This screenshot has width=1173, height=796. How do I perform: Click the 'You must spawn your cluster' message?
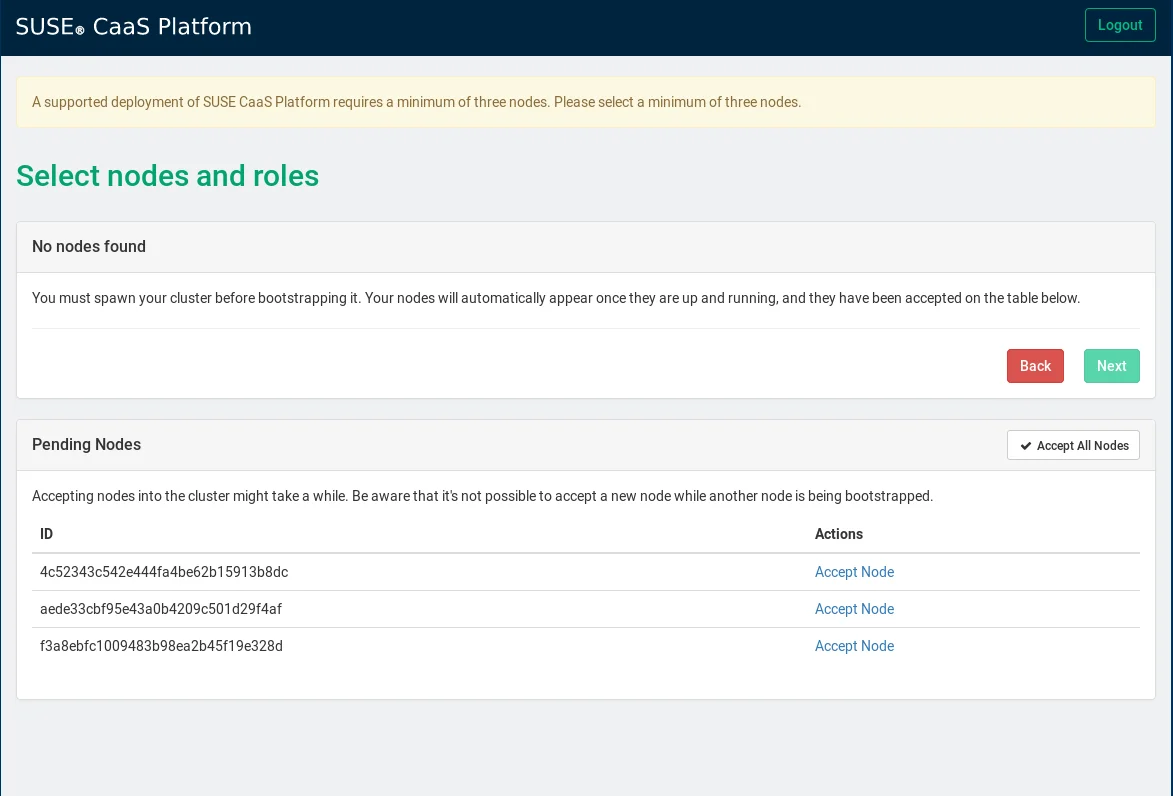[556, 298]
